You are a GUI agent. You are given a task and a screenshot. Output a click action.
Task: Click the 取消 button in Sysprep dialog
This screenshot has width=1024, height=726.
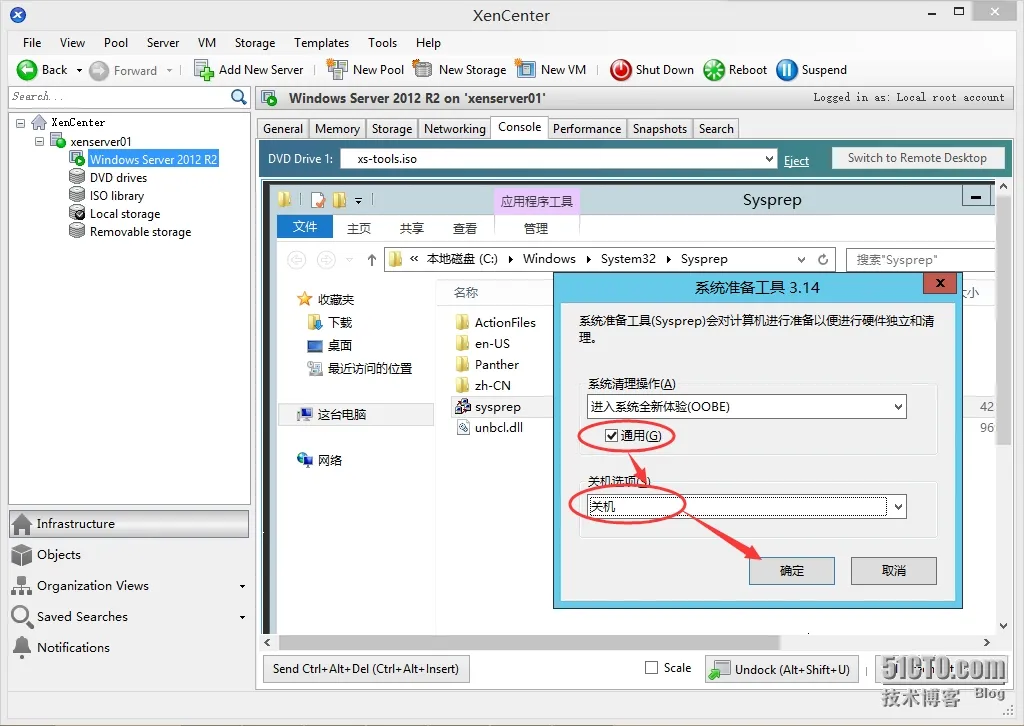pos(893,571)
